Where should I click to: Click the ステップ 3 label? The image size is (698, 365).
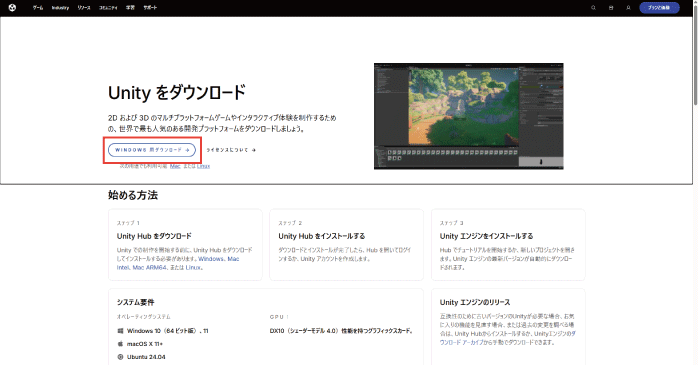pos(452,223)
